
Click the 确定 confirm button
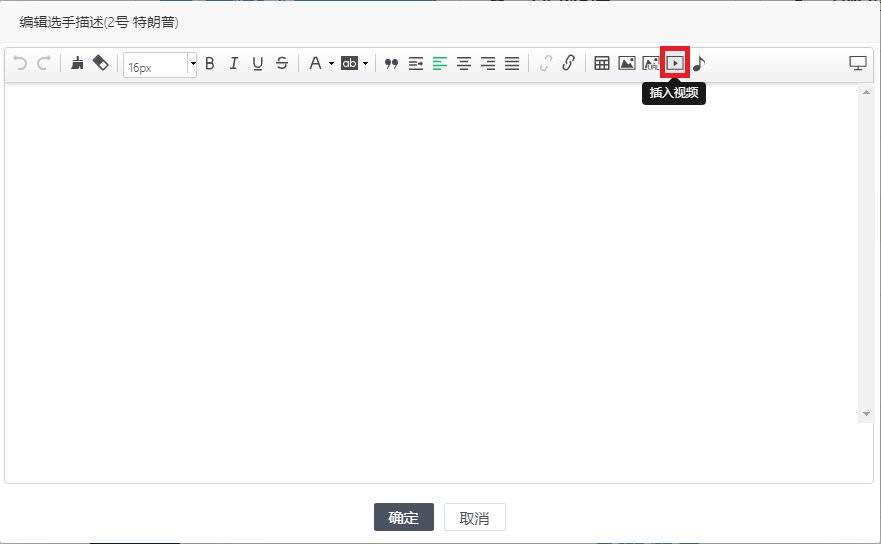404,517
